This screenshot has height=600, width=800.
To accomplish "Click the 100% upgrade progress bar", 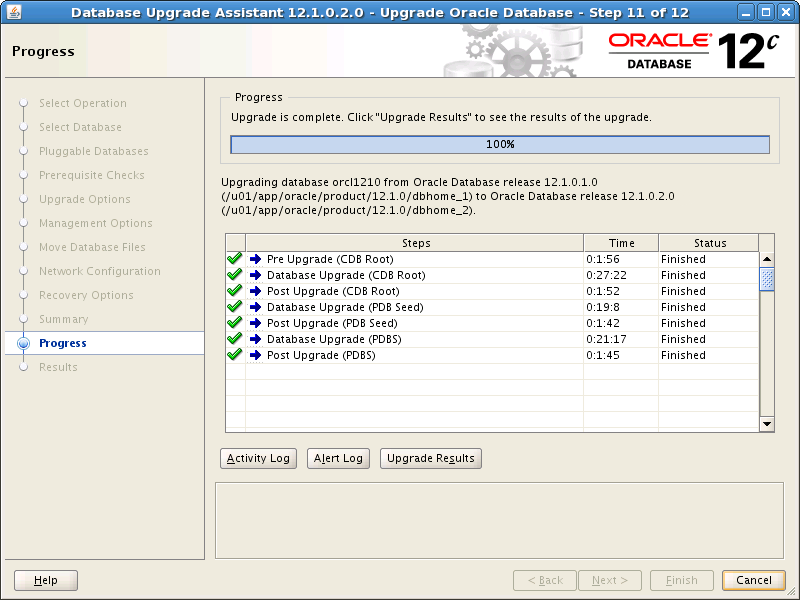I will click(500, 144).
